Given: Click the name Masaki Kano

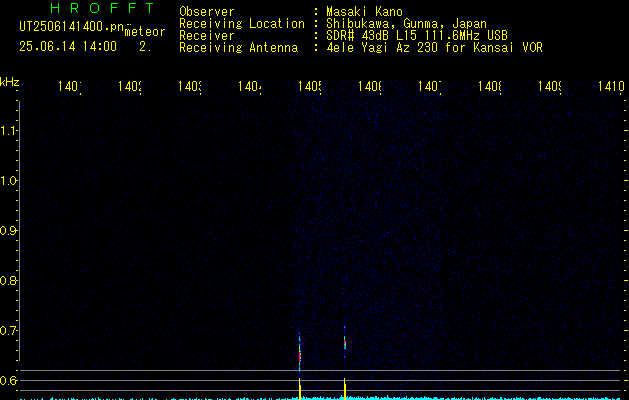Looking at the screenshot, I should (x=364, y=12).
